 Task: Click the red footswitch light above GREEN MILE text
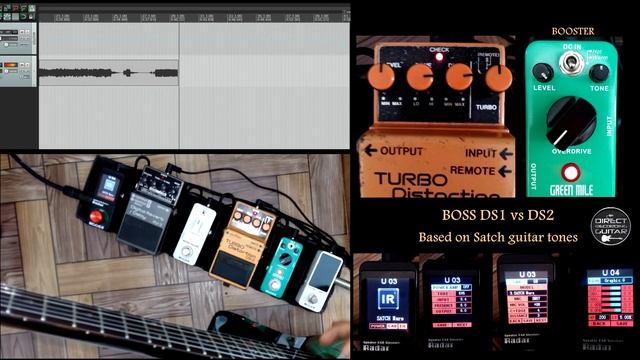point(571,173)
